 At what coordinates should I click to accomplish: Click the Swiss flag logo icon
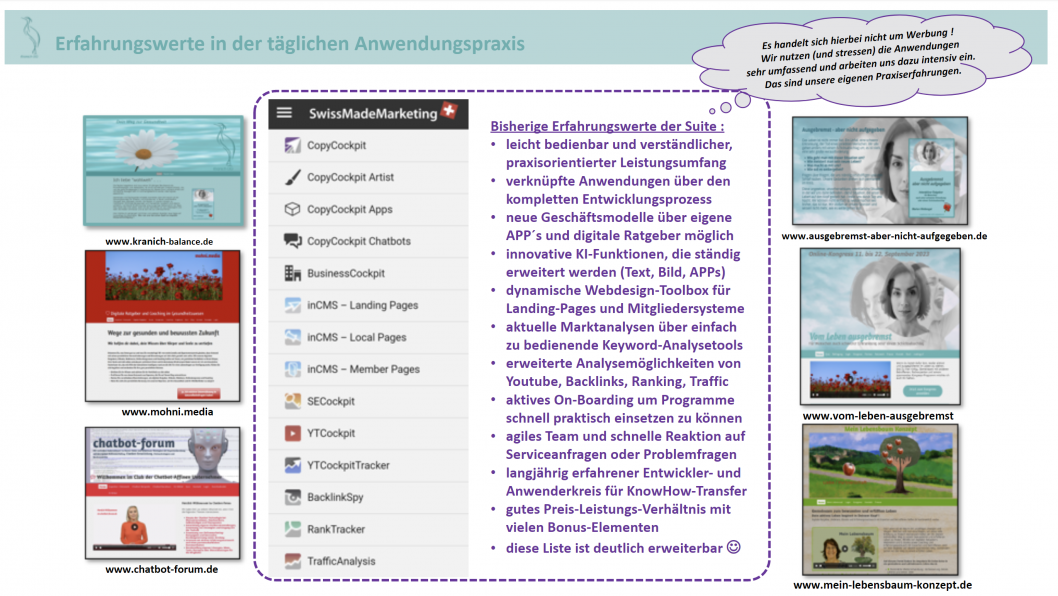click(x=449, y=111)
